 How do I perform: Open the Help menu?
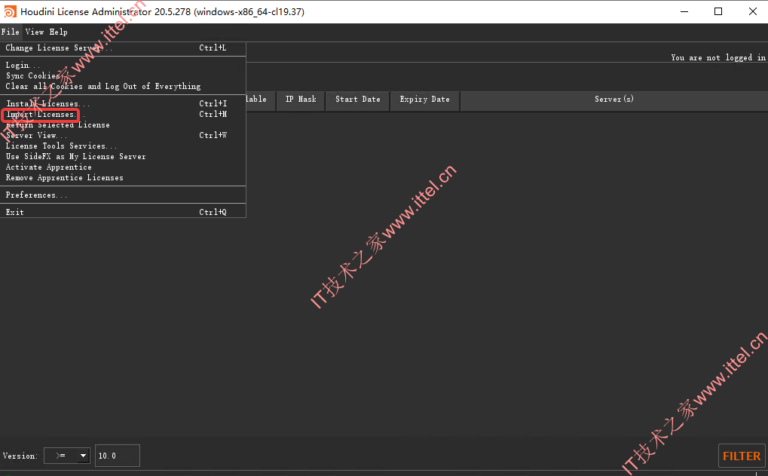pos(59,32)
